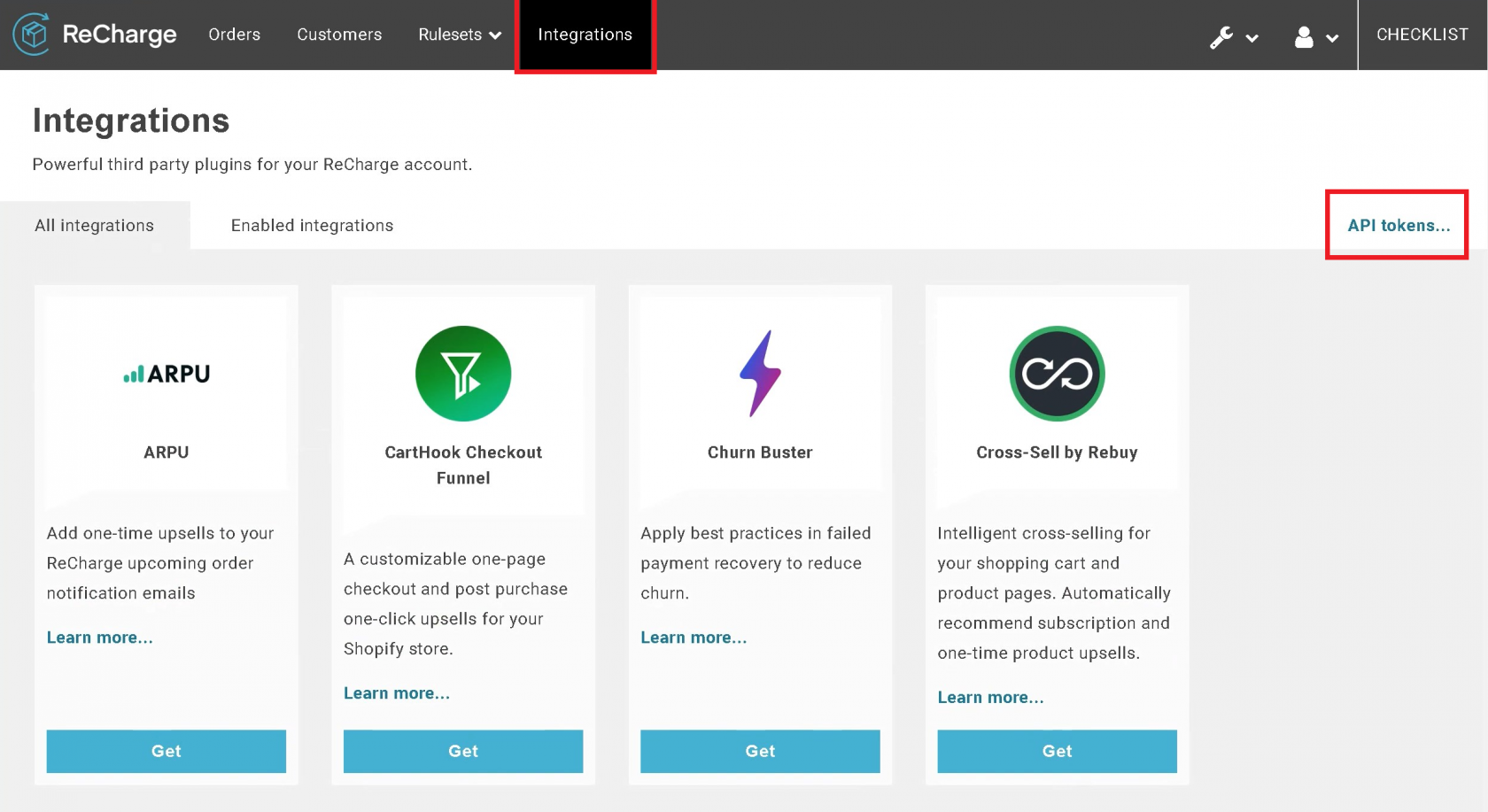Click the ReCharge cube logo icon
Image resolution: width=1488 pixels, height=812 pixels.
[x=32, y=35]
